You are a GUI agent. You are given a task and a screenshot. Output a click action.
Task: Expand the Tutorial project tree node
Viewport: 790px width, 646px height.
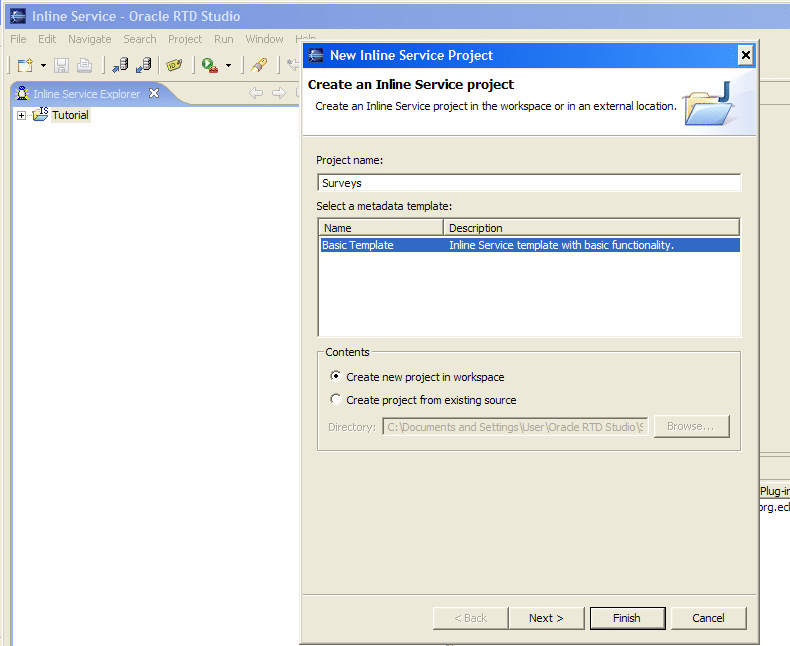(x=22, y=115)
